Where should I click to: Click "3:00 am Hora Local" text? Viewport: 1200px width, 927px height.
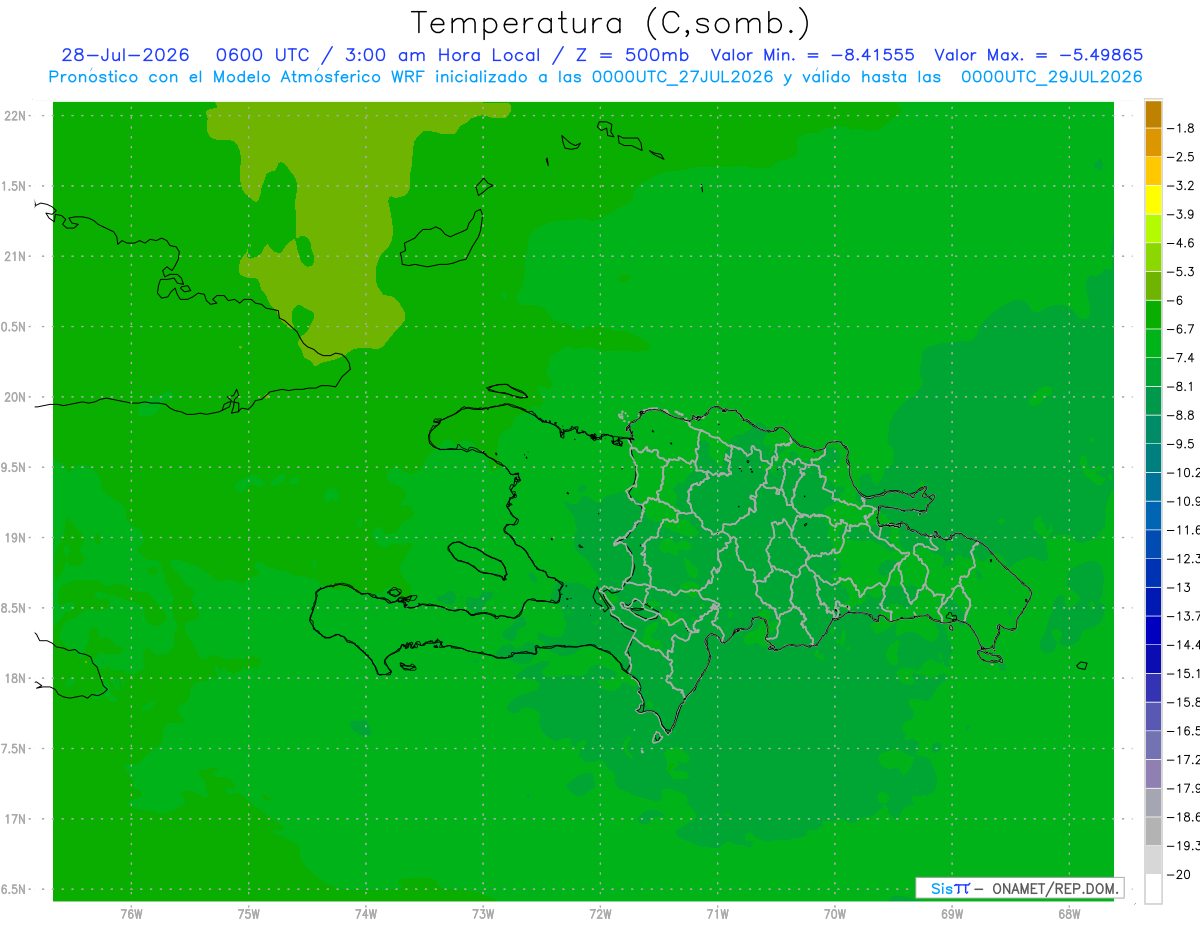(443, 55)
